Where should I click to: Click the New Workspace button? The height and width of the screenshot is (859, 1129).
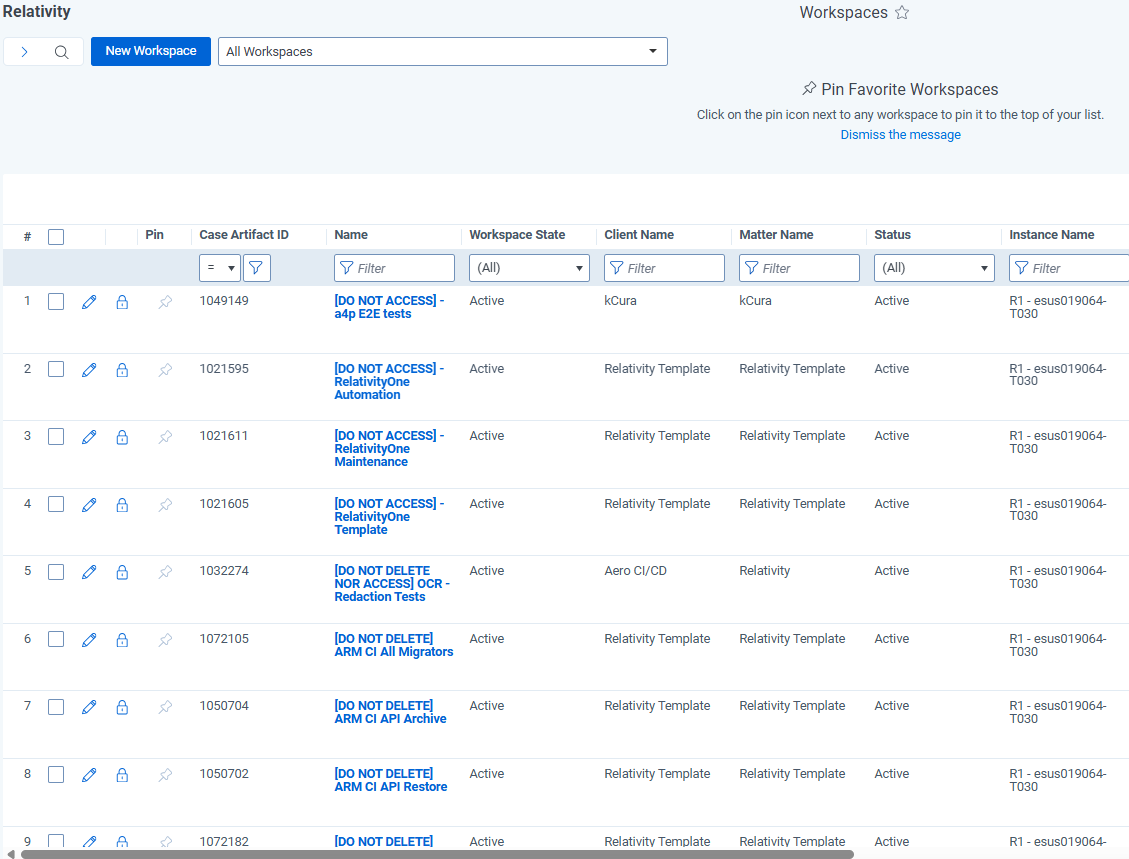150,51
